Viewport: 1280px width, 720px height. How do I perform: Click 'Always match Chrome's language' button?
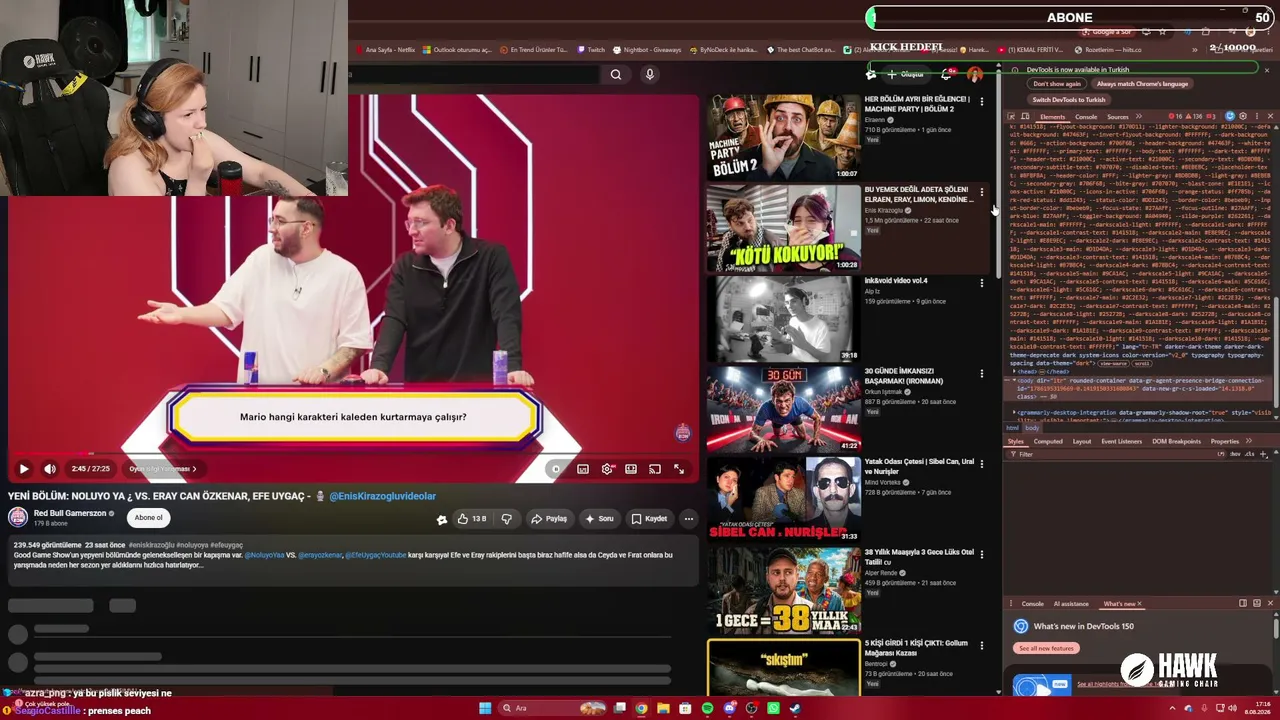click(1142, 84)
